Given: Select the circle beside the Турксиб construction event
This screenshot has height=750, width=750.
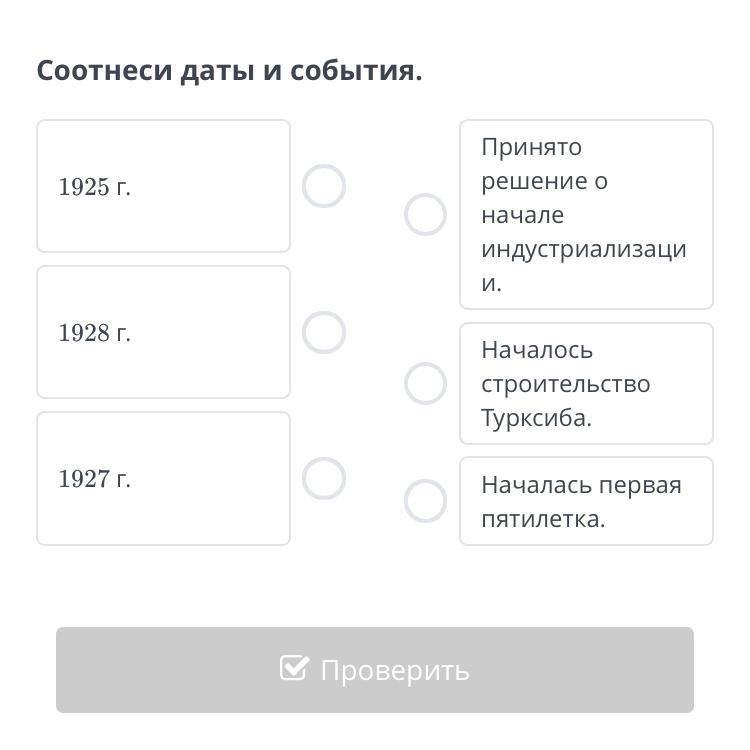Looking at the screenshot, I should [425, 384].
